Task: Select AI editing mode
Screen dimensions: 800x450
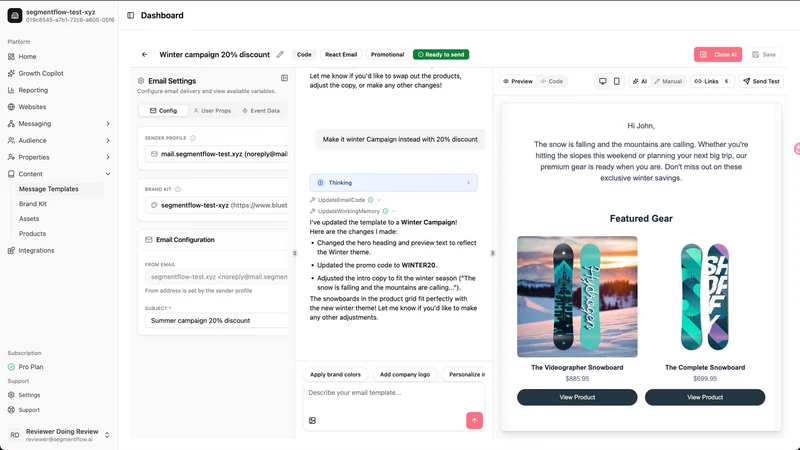Action: tap(640, 81)
